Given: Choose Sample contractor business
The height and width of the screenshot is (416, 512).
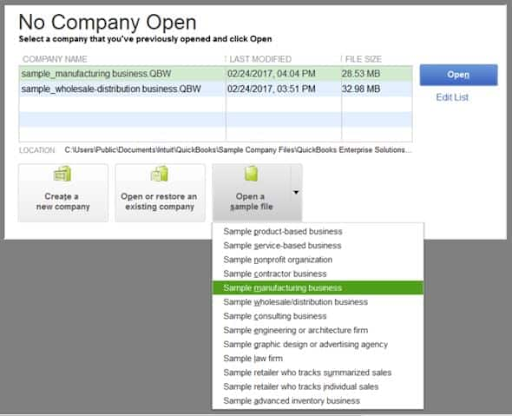Looking at the screenshot, I should pyautogui.click(x=318, y=274).
